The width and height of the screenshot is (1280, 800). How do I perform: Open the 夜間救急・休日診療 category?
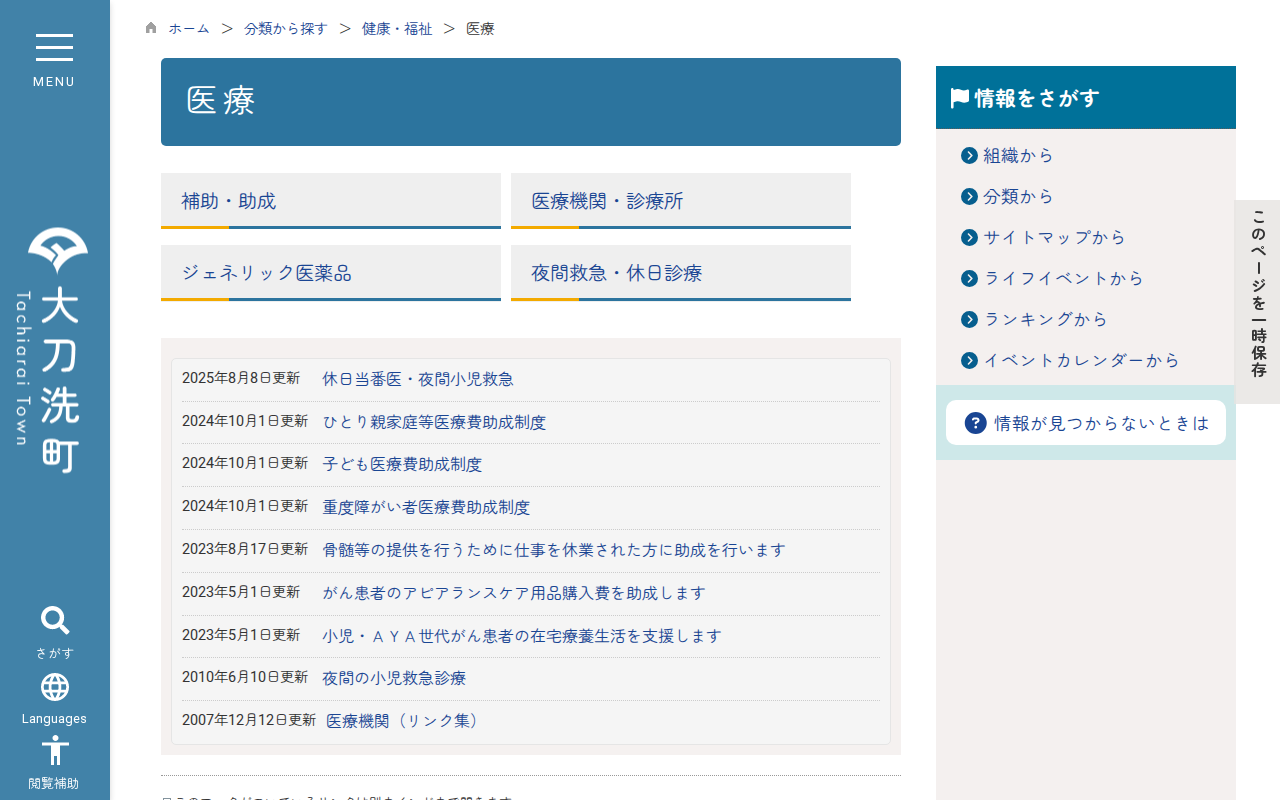coord(681,273)
